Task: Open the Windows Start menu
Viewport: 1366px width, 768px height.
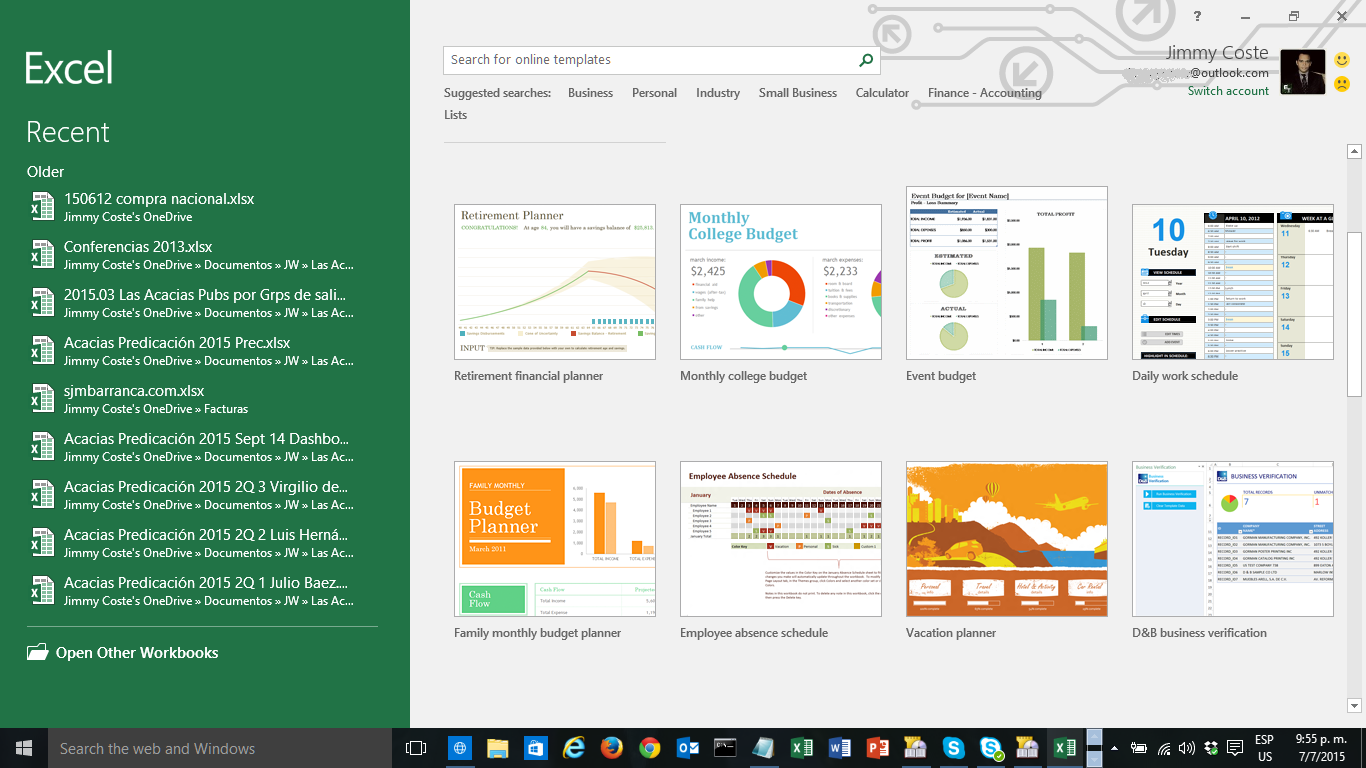Action: [24, 748]
